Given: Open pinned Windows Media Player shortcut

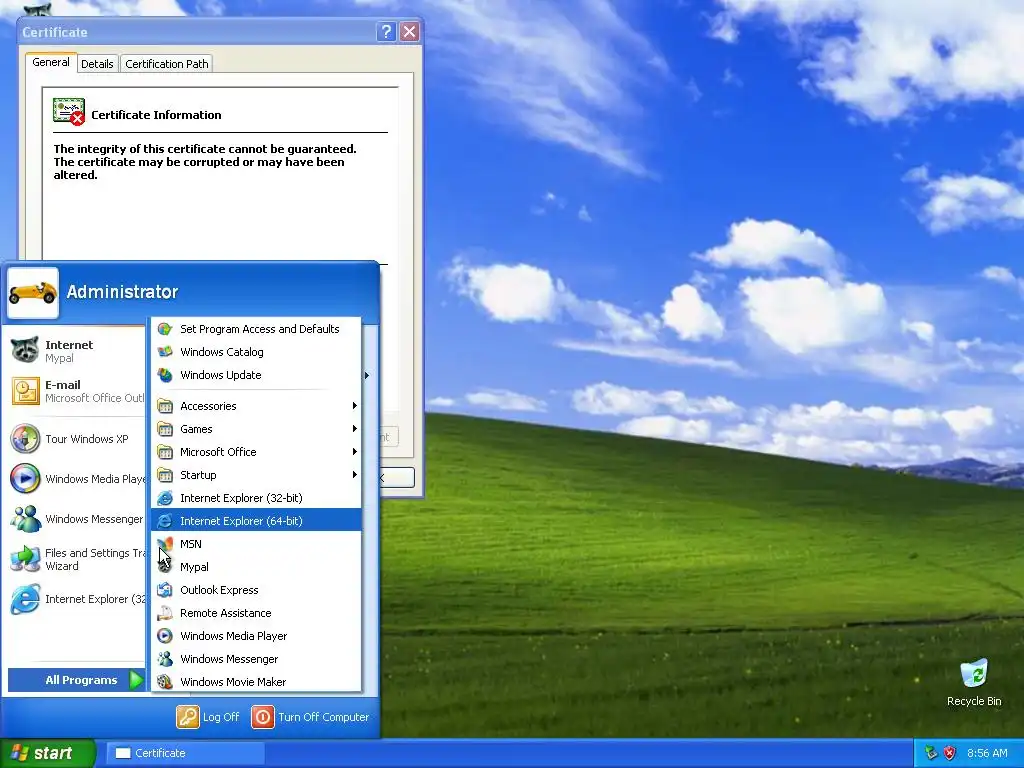Looking at the screenshot, I should click(x=76, y=479).
